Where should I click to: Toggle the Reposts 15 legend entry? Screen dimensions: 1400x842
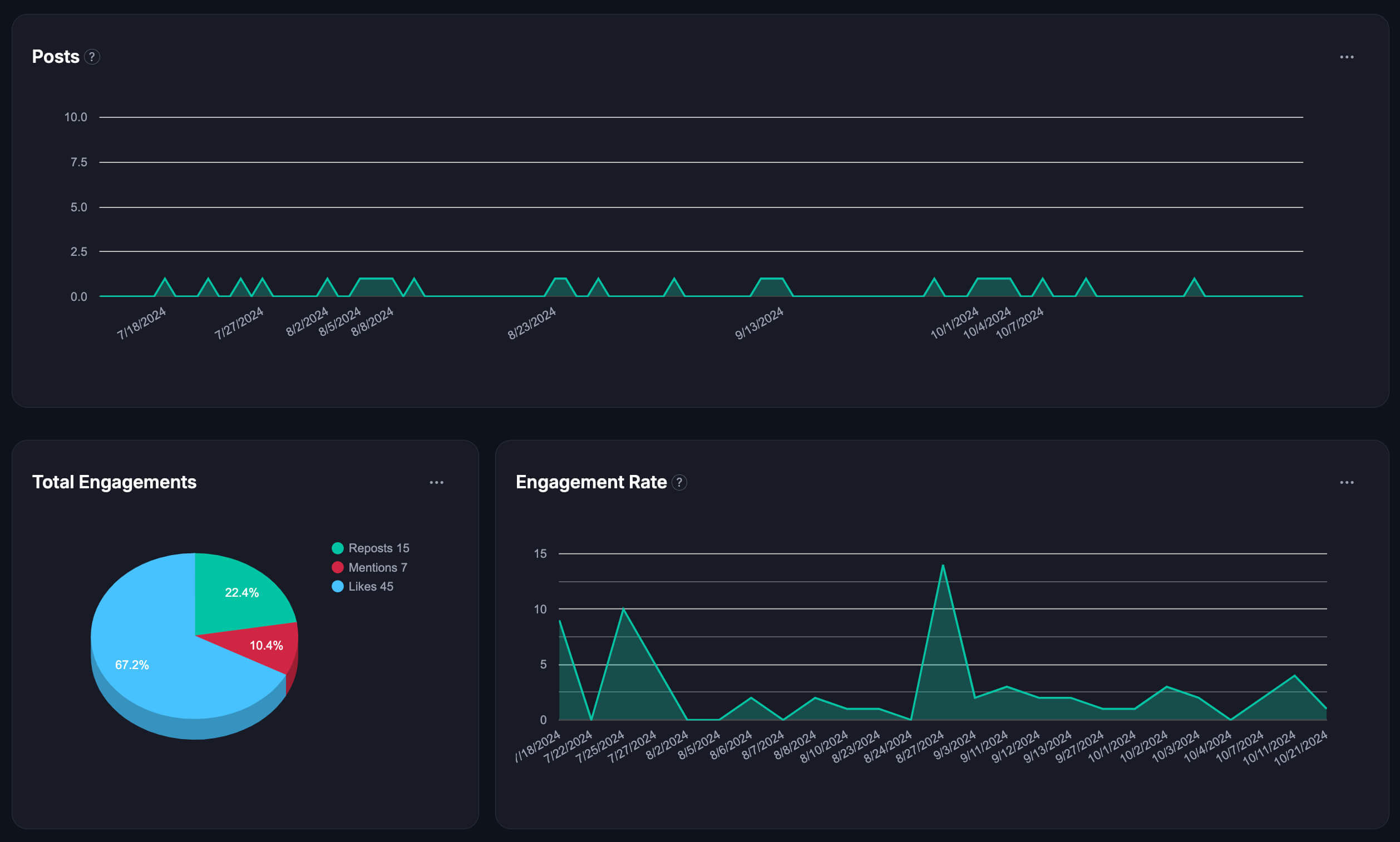pyautogui.click(x=378, y=548)
